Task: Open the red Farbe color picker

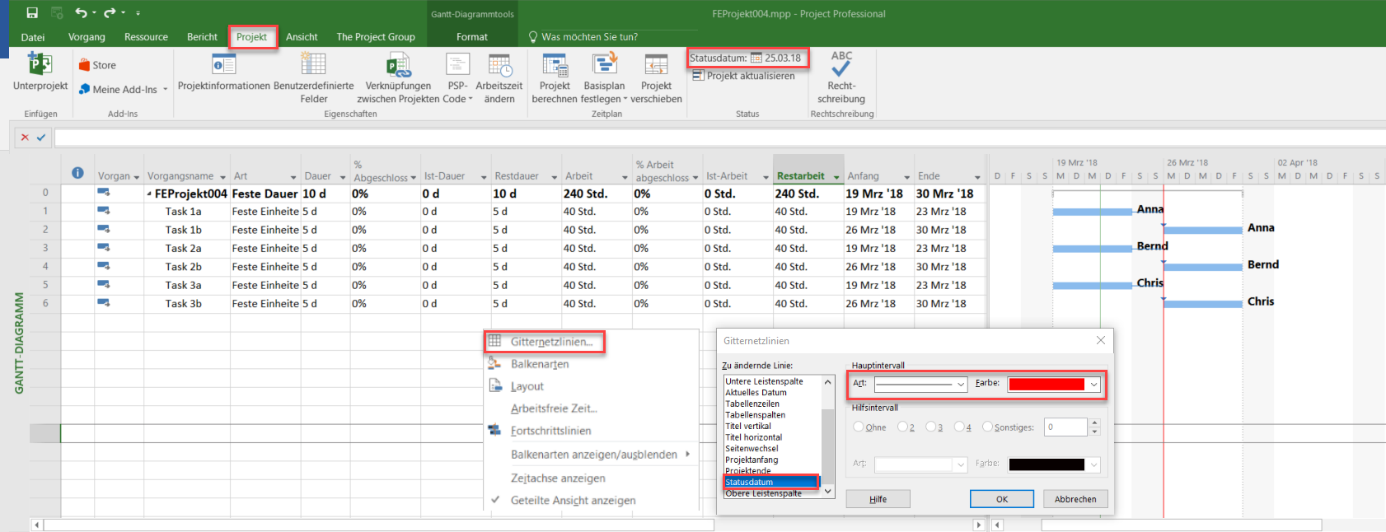Action: tap(1053, 384)
